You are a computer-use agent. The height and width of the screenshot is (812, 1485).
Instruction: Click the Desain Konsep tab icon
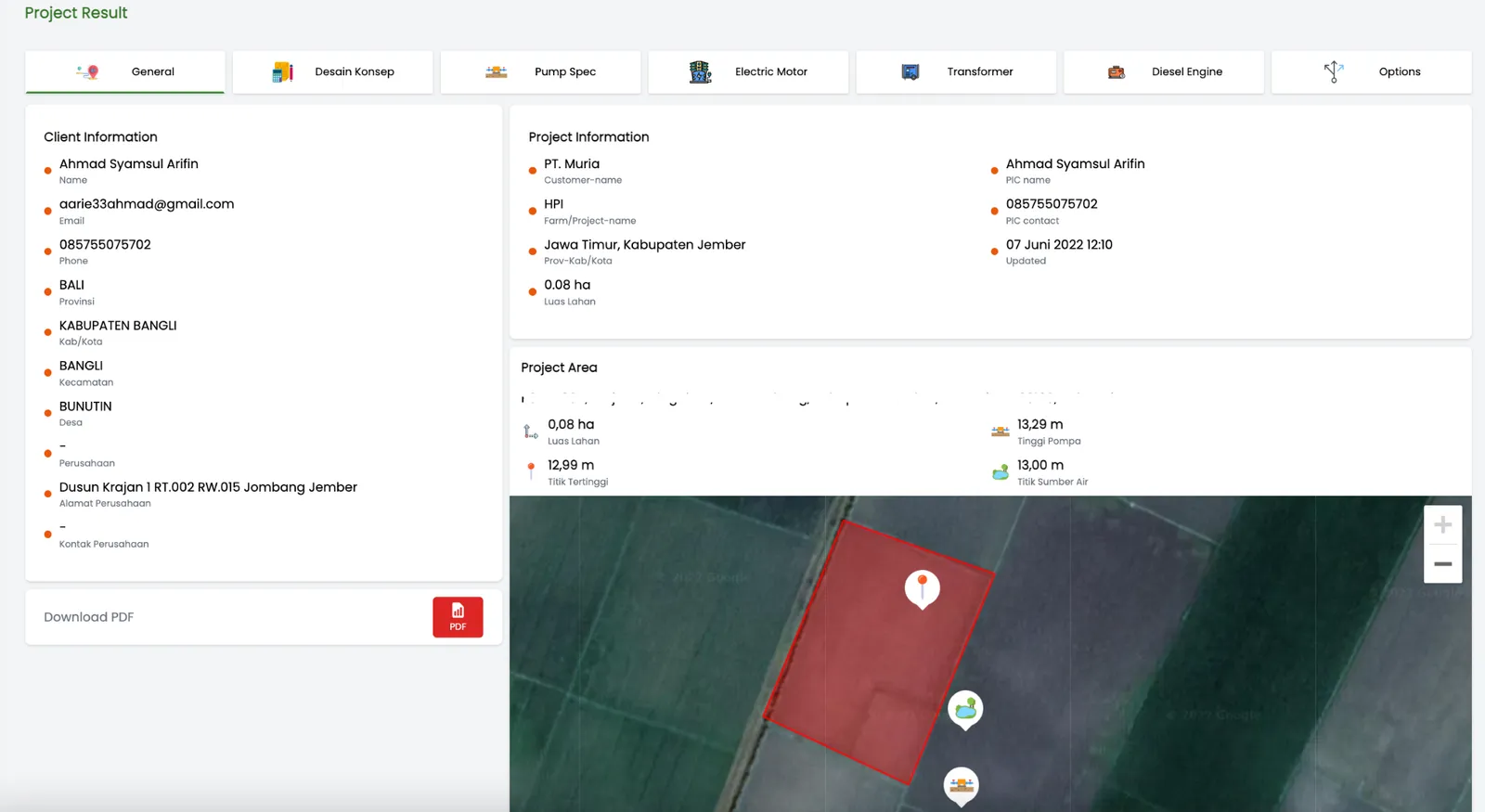coord(283,71)
